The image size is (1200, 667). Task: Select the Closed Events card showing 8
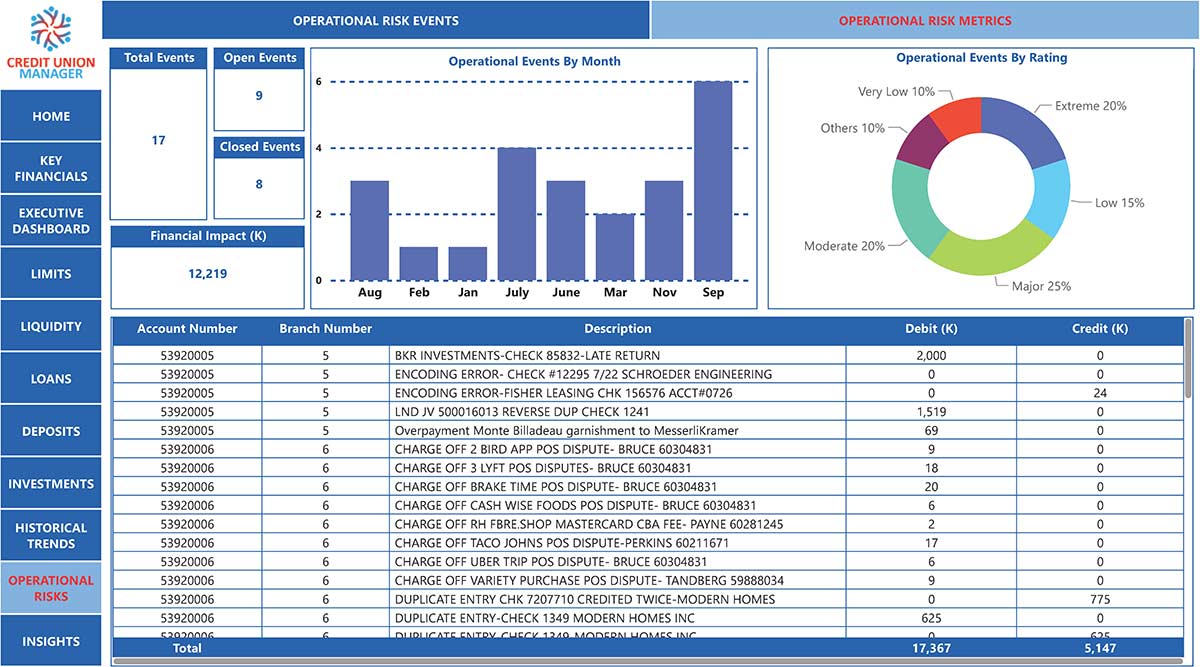coord(259,178)
